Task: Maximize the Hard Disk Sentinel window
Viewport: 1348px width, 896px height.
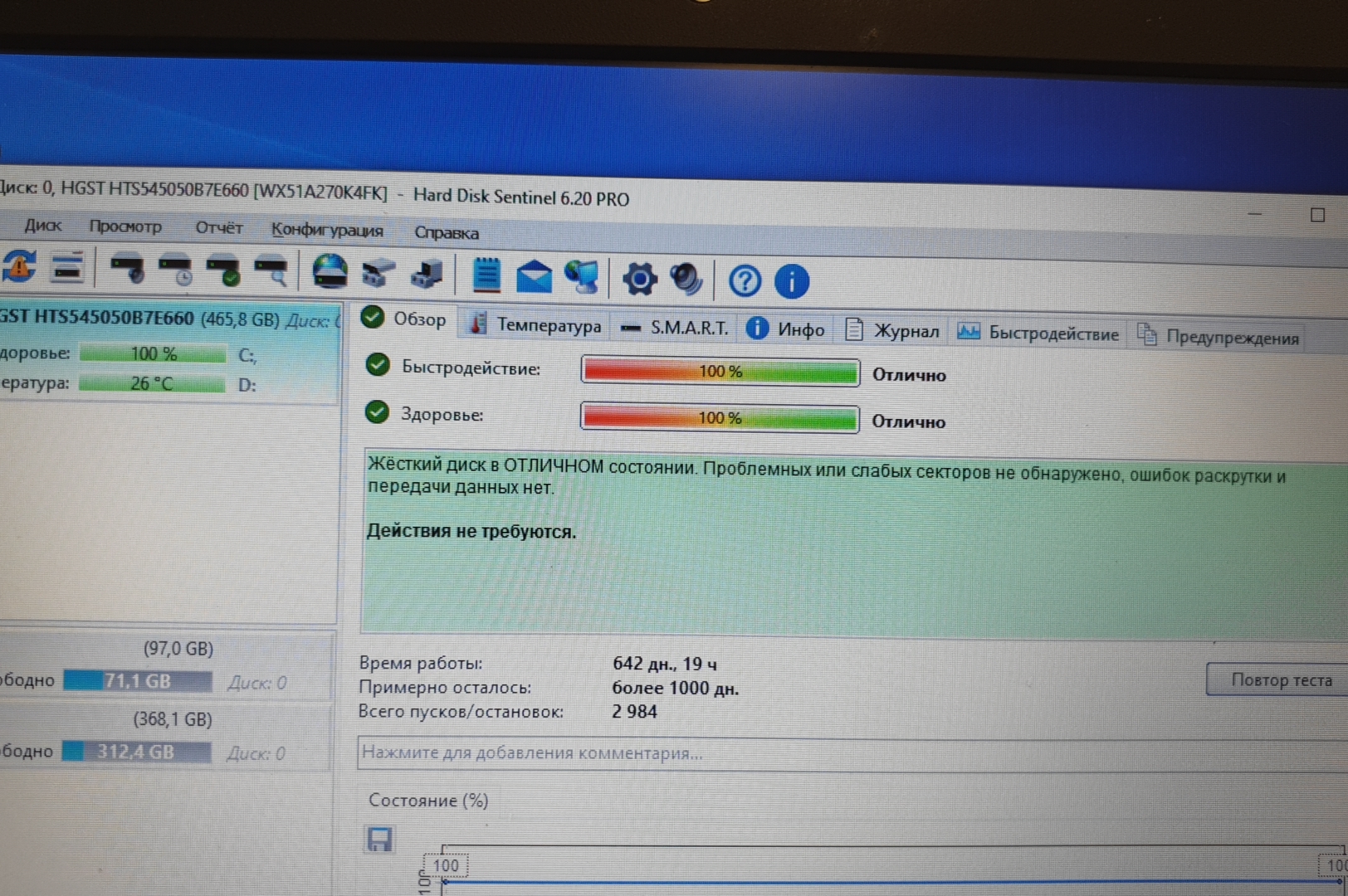Action: click(x=1317, y=215)
